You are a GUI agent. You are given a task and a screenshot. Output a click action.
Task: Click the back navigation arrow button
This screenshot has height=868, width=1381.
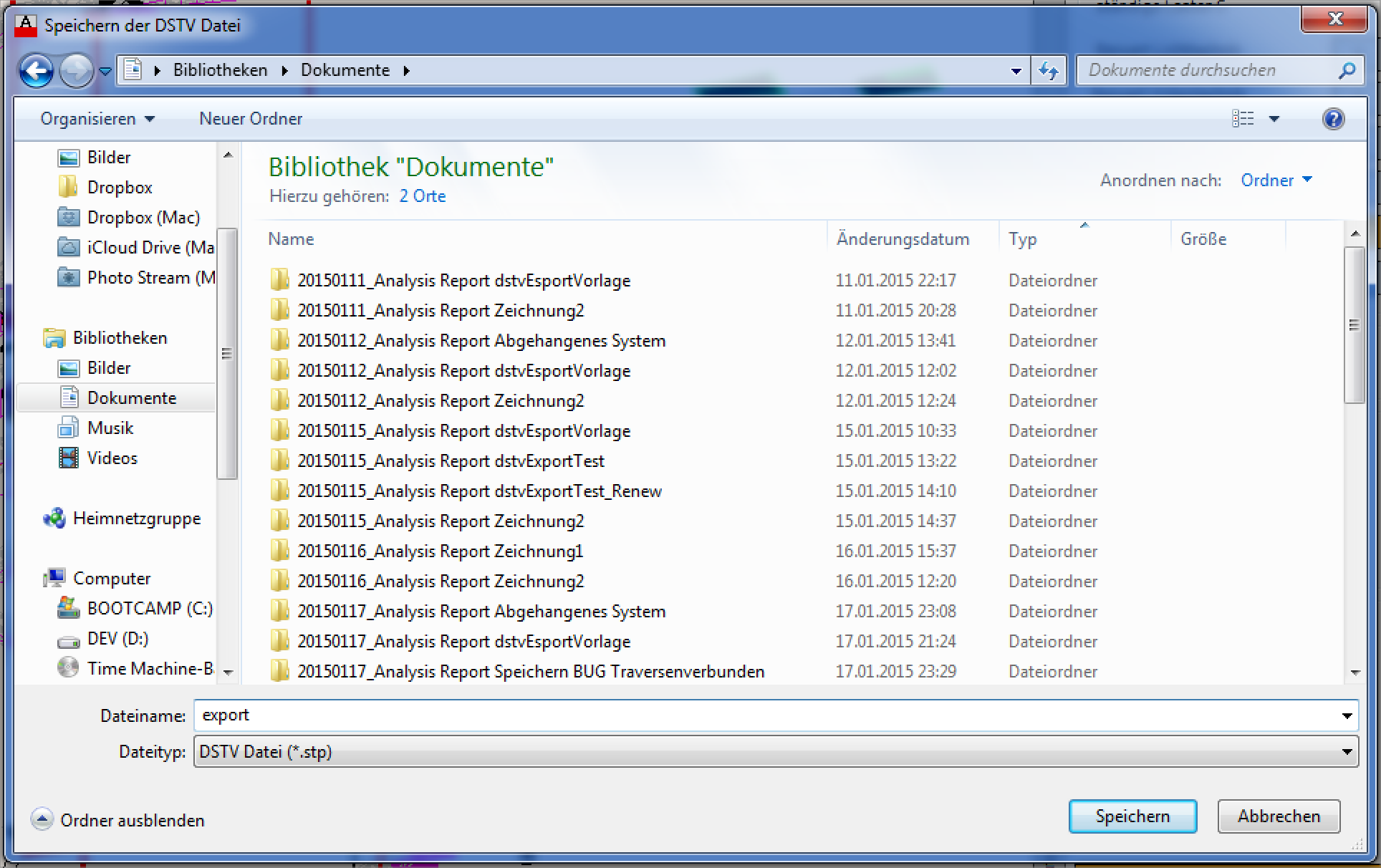click(36, 70)
